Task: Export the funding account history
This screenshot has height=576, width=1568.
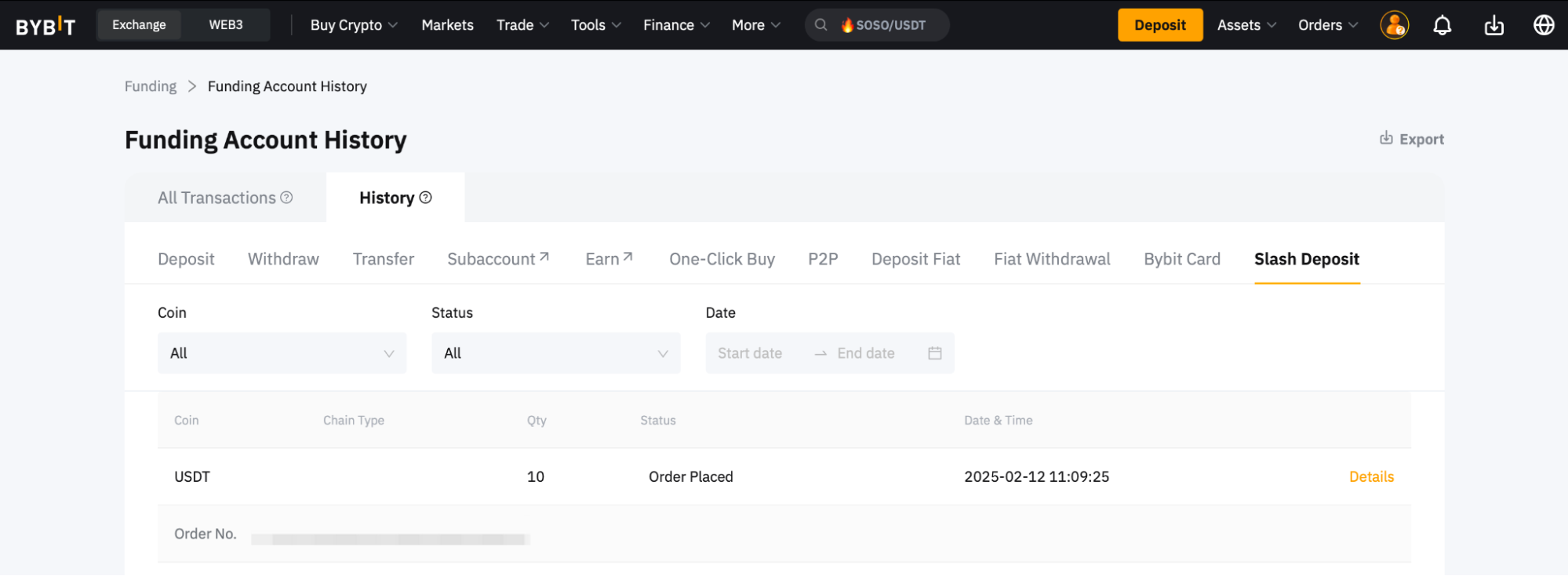Action: point(1412,139)
